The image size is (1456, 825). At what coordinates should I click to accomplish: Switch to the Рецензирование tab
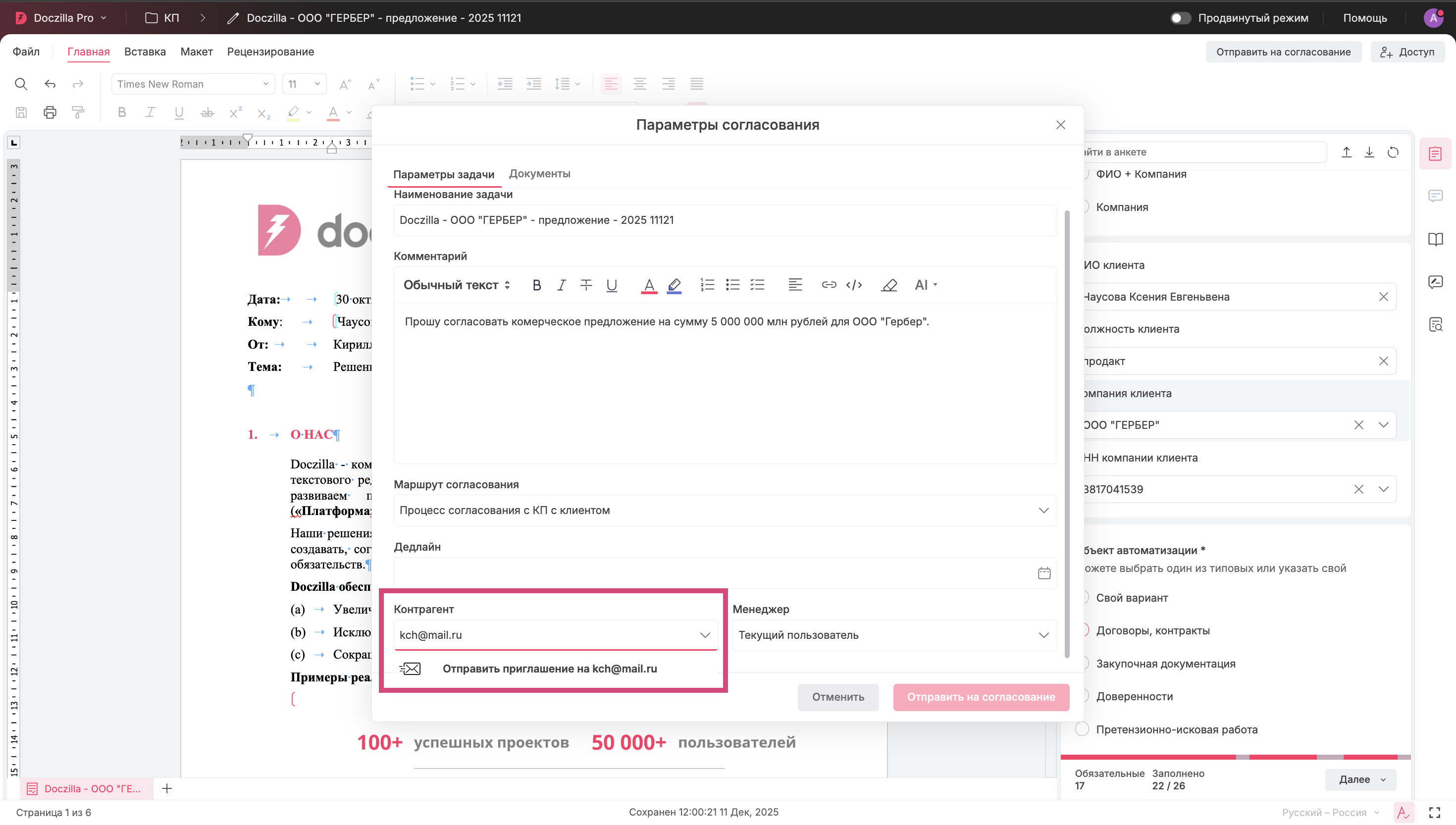[x=270, y=52]
